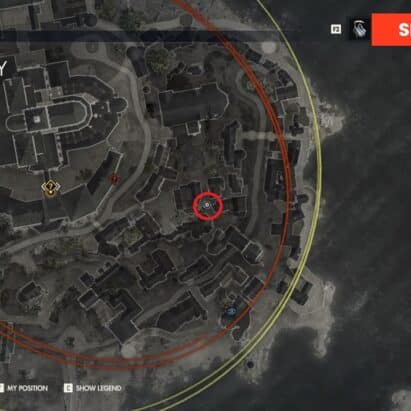Select the blue marker near the southern shoreline
This screenshot has width=411, height=411.
(x=231, y=311)
